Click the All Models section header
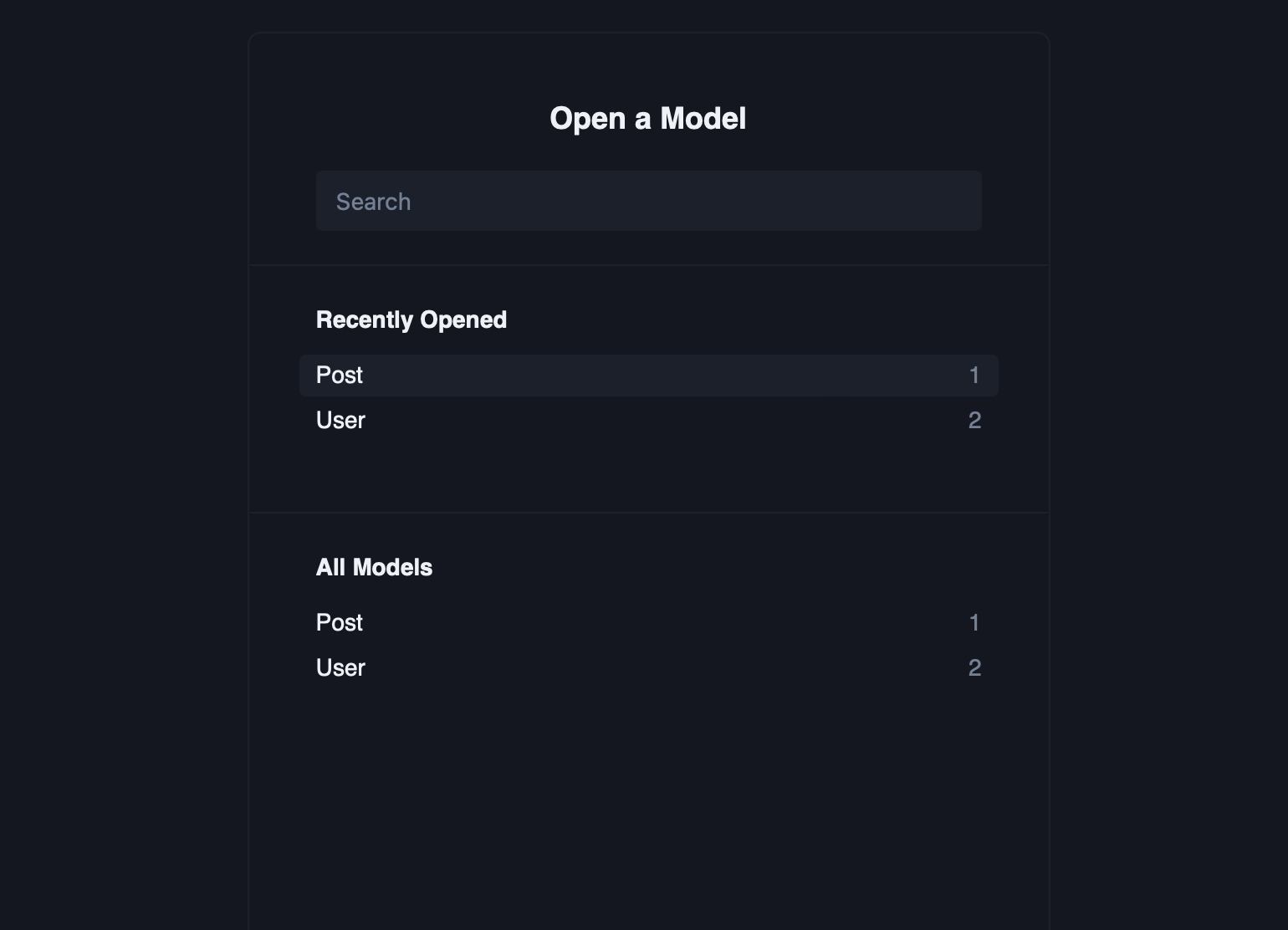Screen dimensions: 1288x930 click(x=374, y=567)
